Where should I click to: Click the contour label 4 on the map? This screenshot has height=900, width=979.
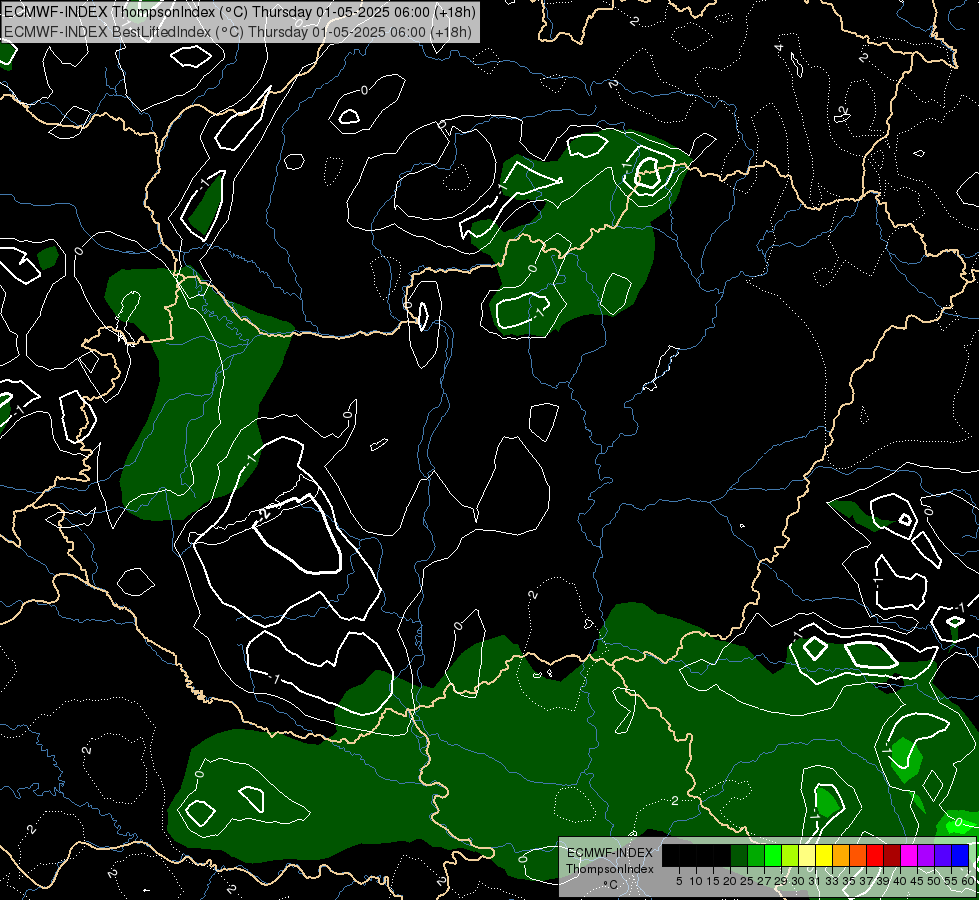(779, 48)
